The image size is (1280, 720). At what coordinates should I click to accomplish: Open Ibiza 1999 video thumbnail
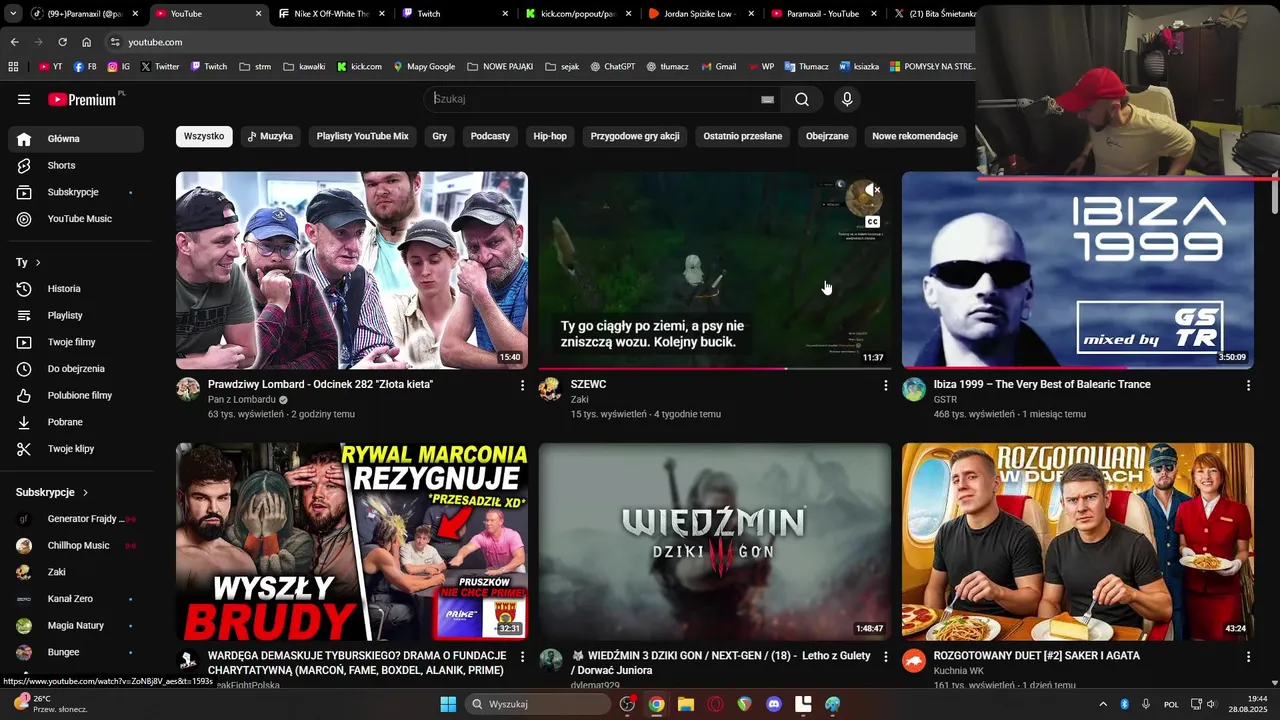point(1078,270)
